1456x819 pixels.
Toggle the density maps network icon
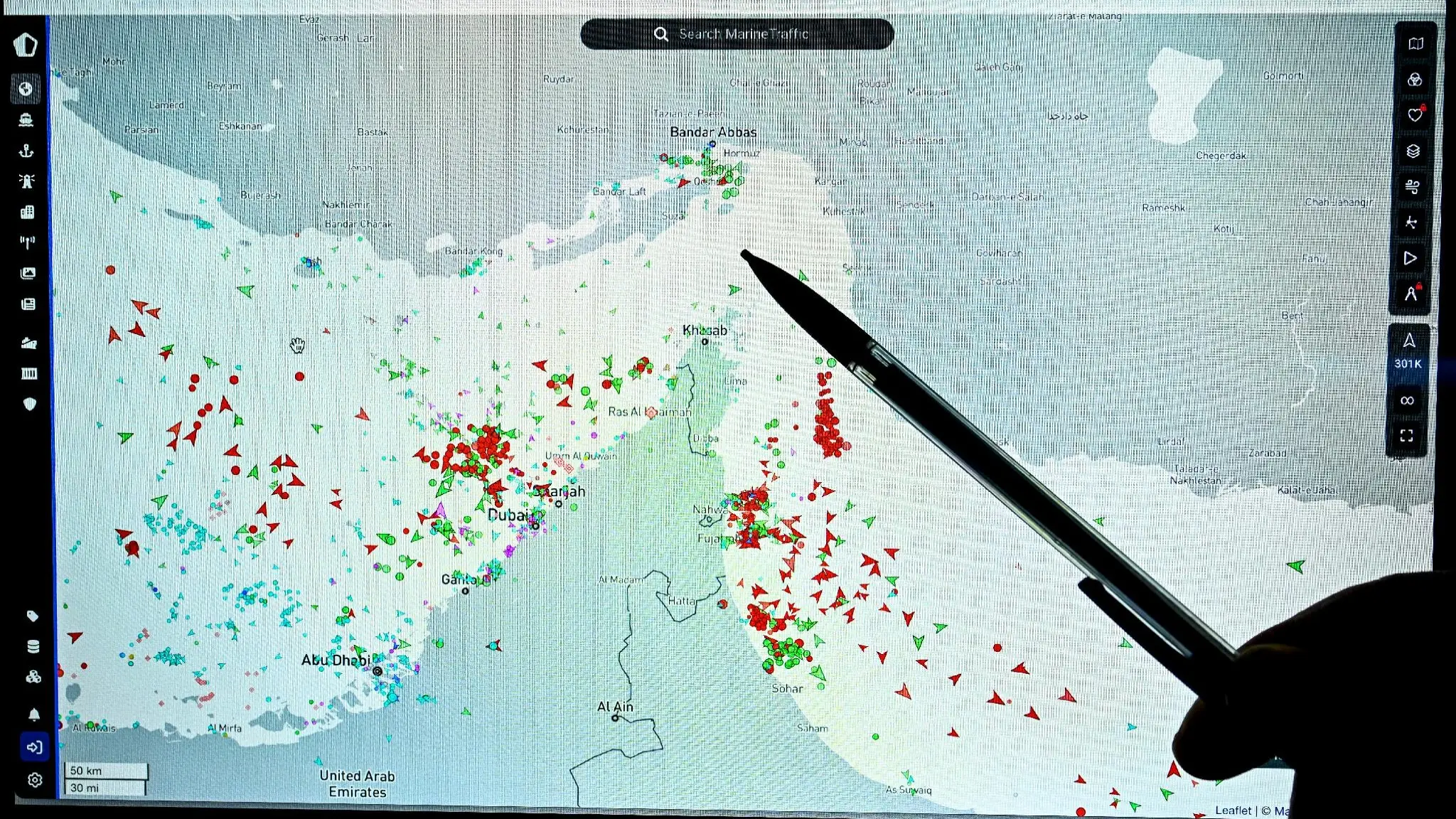click(x=1411, y=223)
